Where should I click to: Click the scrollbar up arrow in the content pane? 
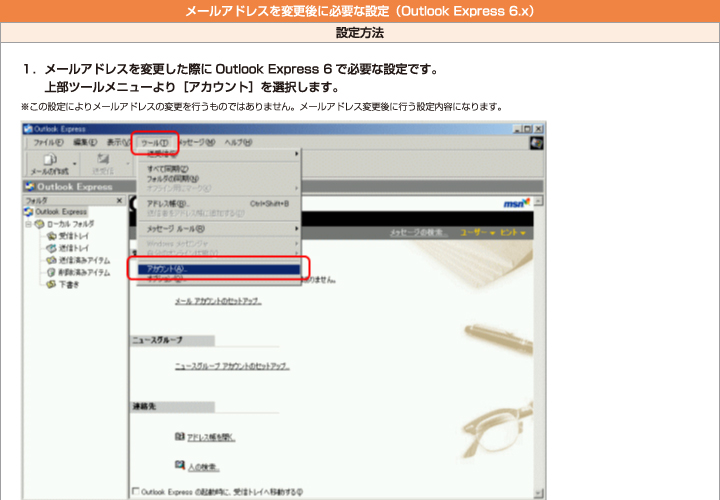[539, 201]
